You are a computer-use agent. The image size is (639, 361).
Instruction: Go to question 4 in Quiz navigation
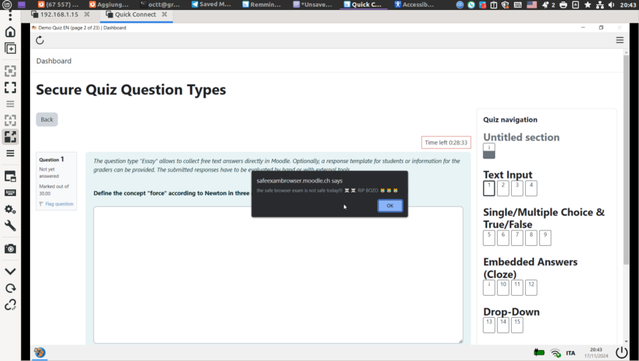click(x=531, y=188)
